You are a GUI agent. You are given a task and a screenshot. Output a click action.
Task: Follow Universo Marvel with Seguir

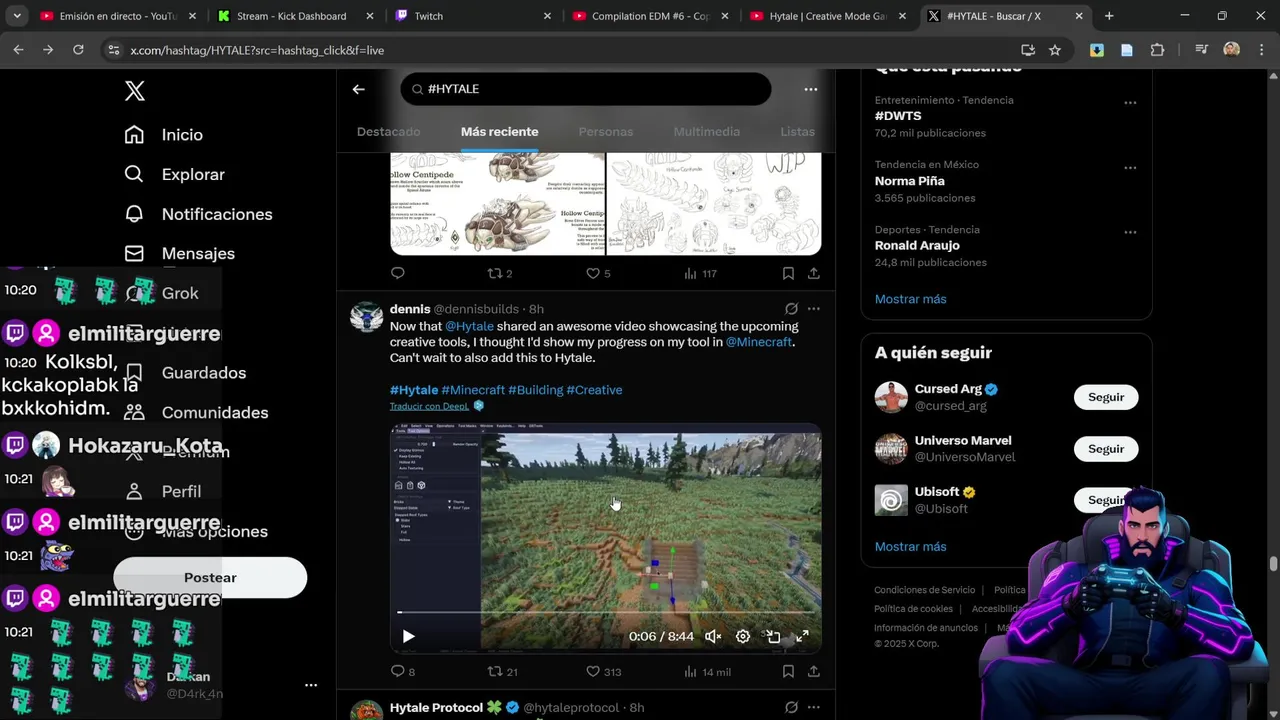(x=1106, y=449)
